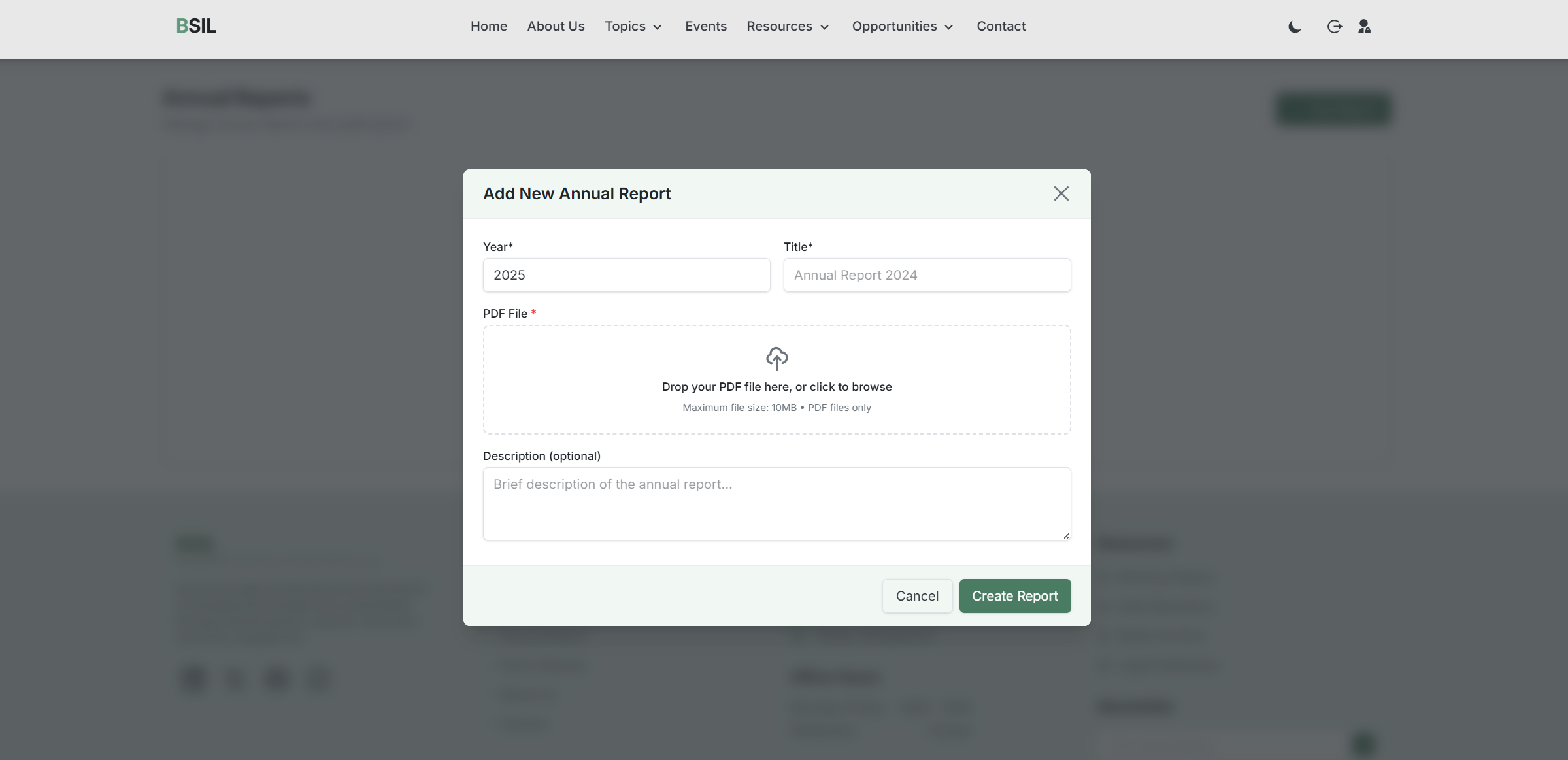Viewport: 1568px width, 760px height.
Task: Click into the Title text field
Action: (x=926, y=275)
